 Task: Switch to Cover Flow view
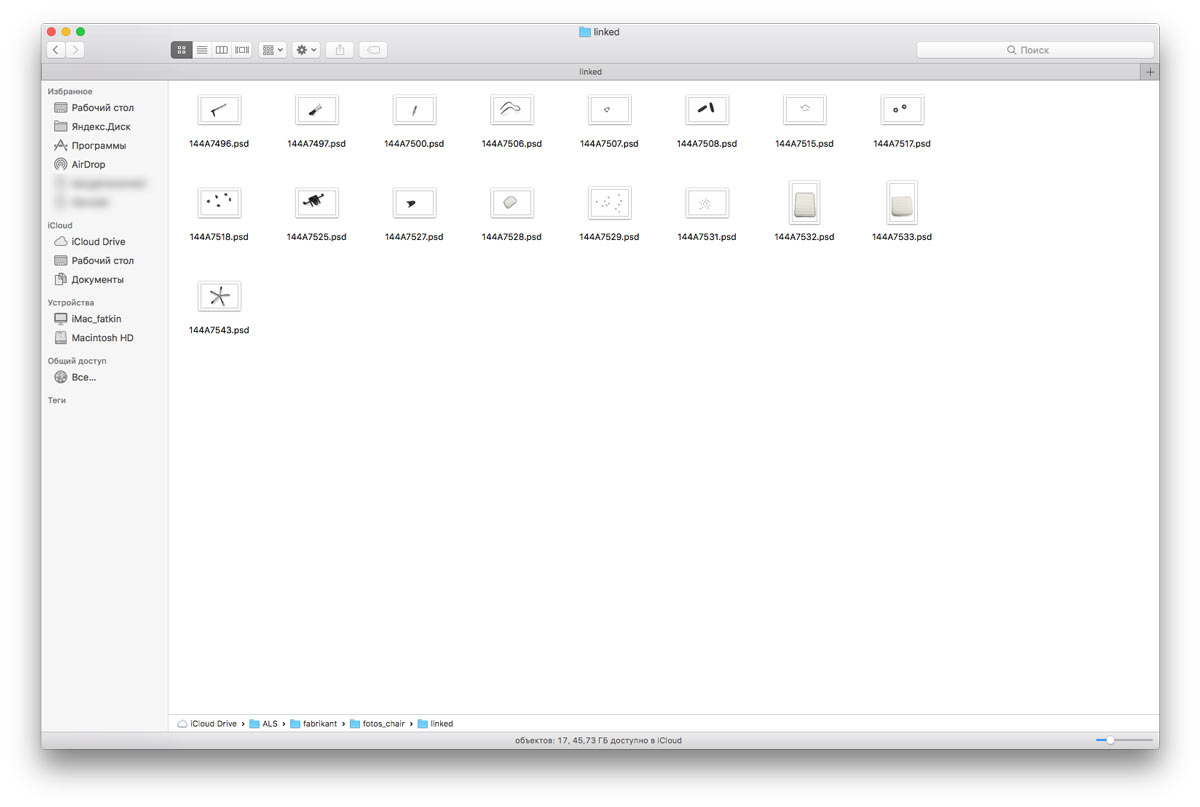[242, 50]
